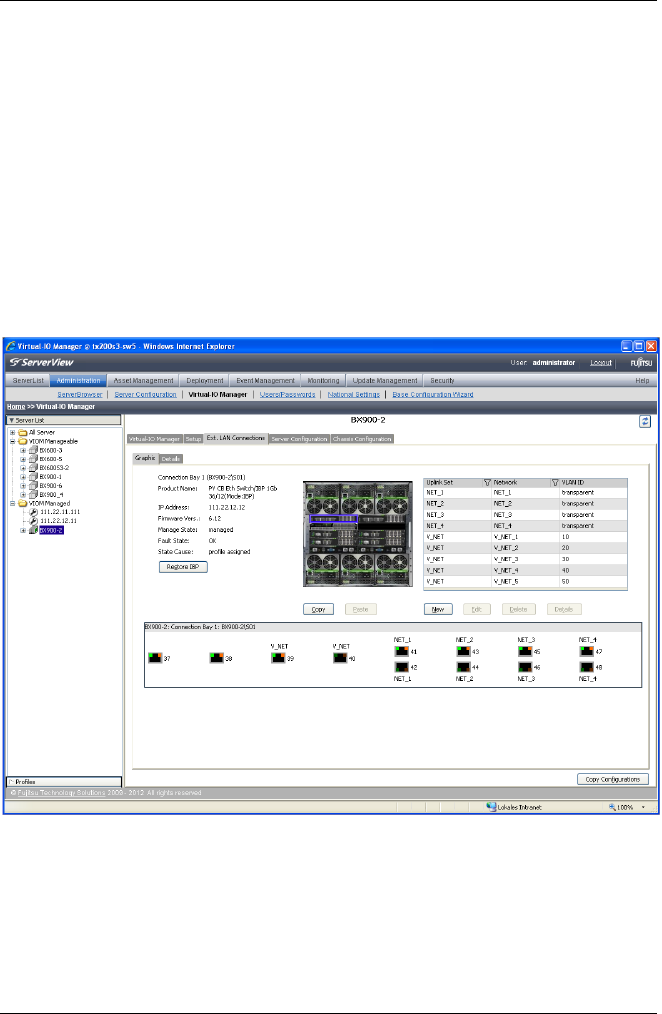This screenshot has width=662, height=1014.
Task: Select port 38 icon in Connection Bay
Action: [217, 658]
